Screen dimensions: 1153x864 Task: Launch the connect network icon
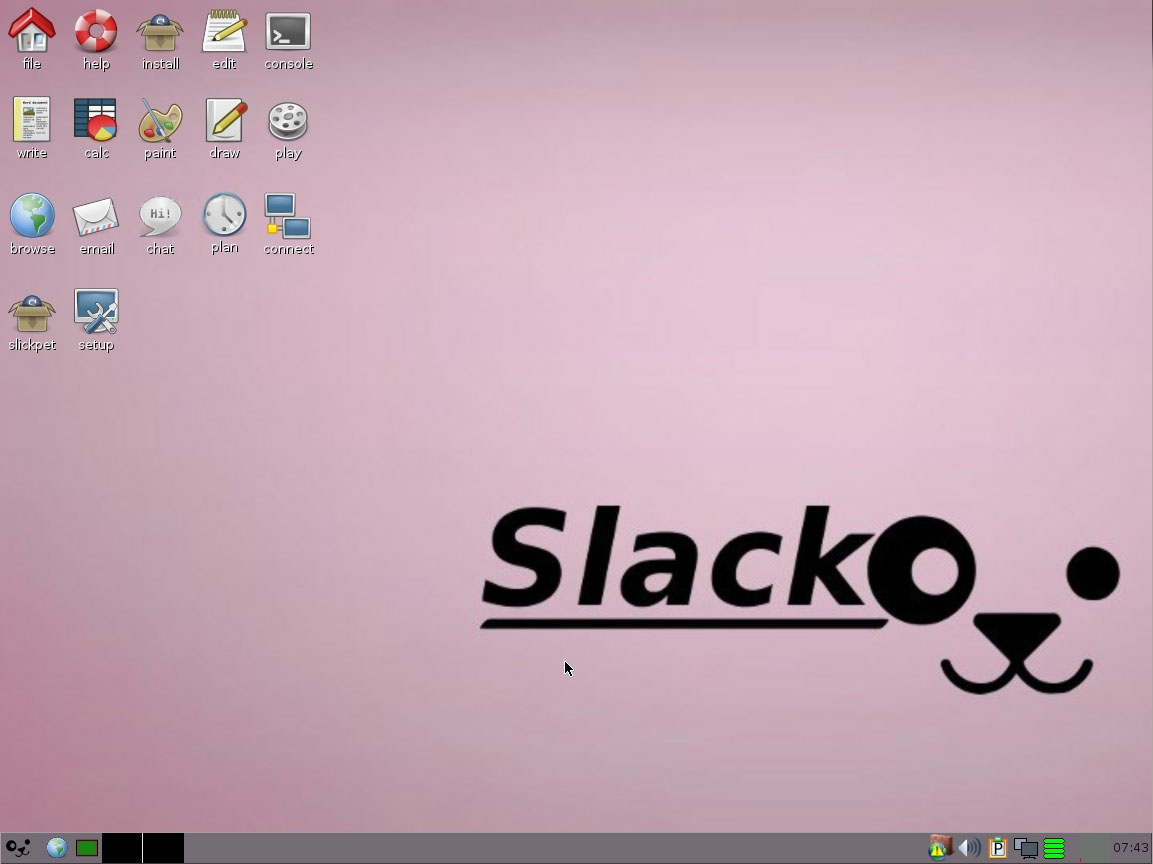[x=288, y=216]
